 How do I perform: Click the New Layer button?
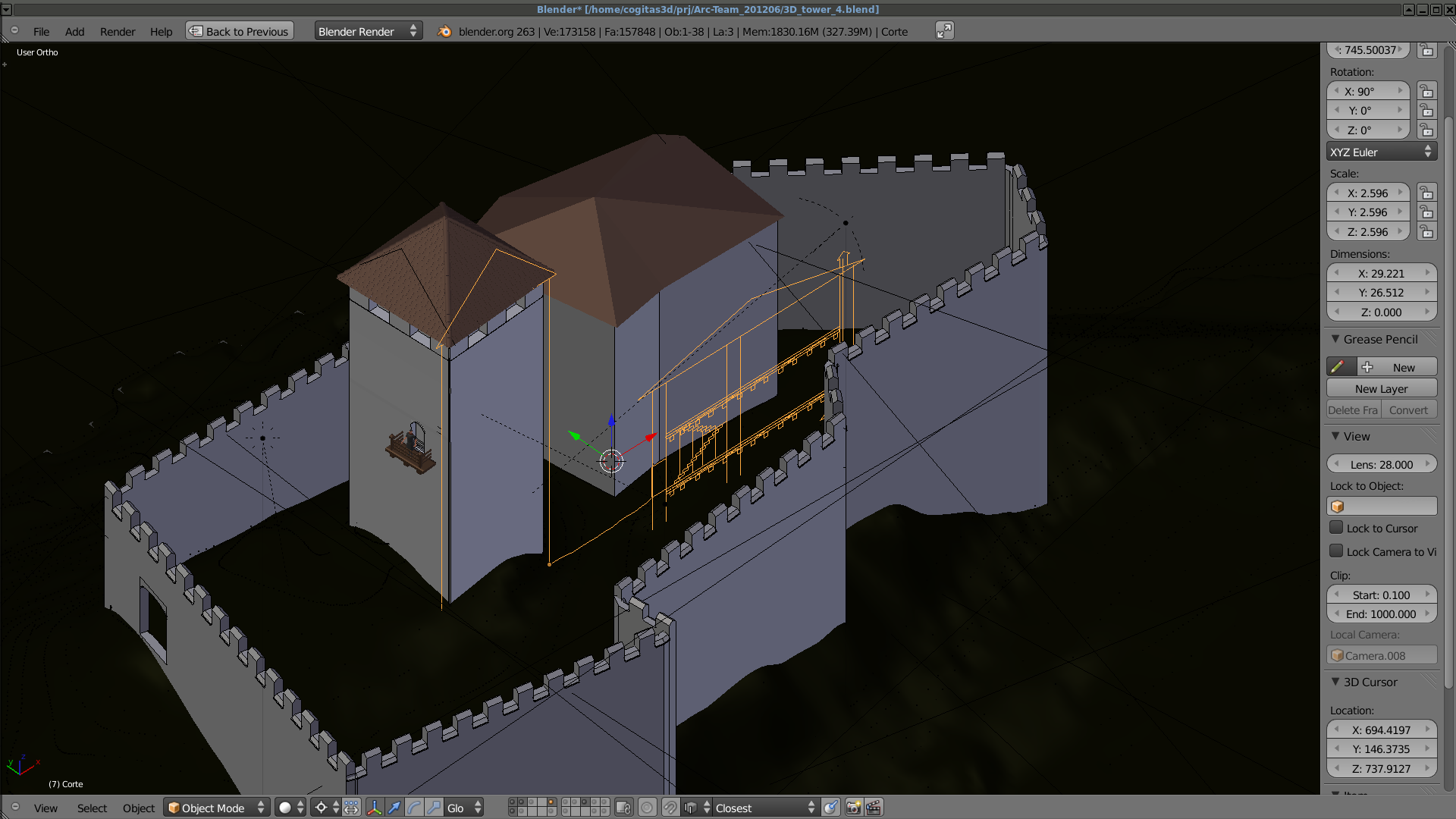(x=1381, y=388)
